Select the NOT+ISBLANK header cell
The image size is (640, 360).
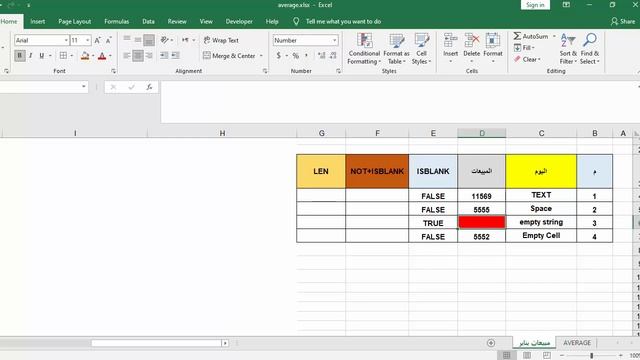pyautogui.click(x=377, y=171)
